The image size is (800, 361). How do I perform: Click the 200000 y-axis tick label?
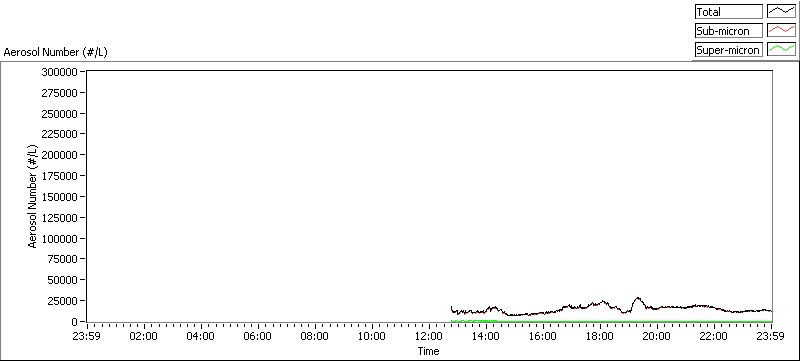pyautogui.click(x=61, y=155)
